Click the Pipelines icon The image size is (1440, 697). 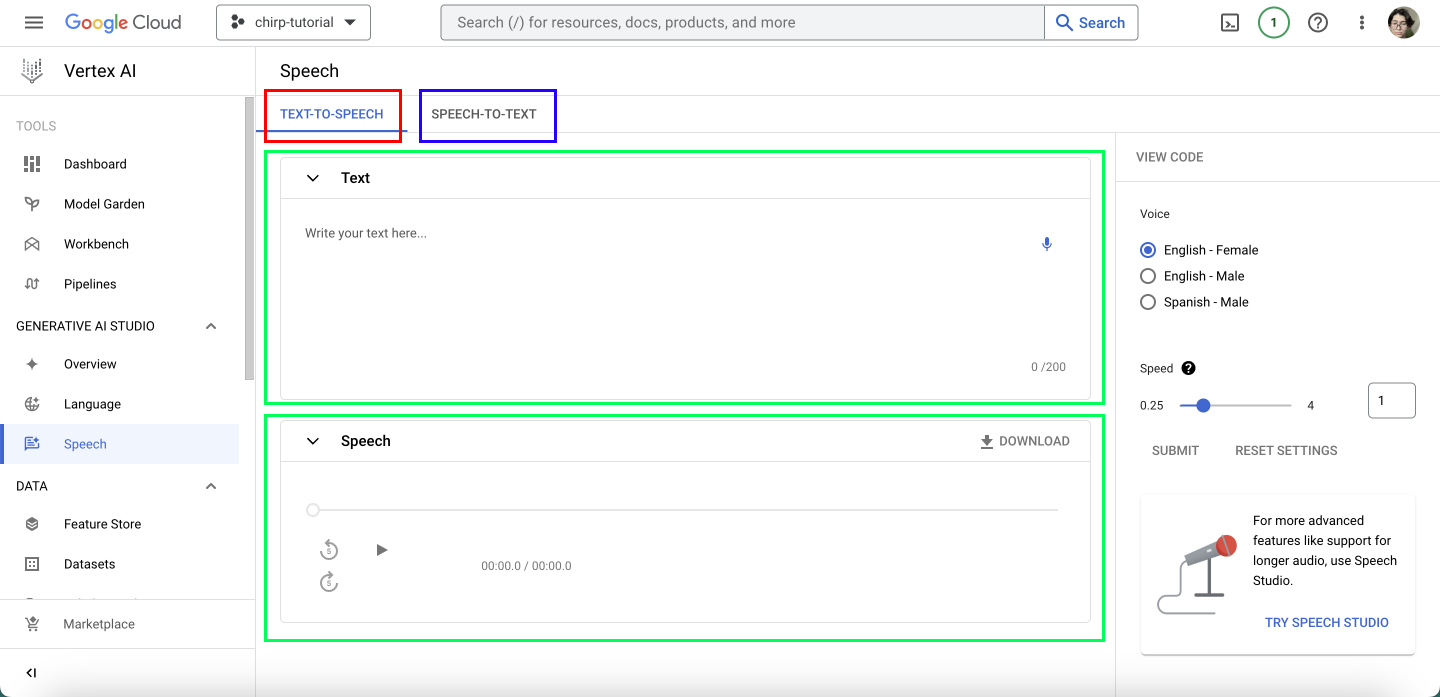pos(32,284)
